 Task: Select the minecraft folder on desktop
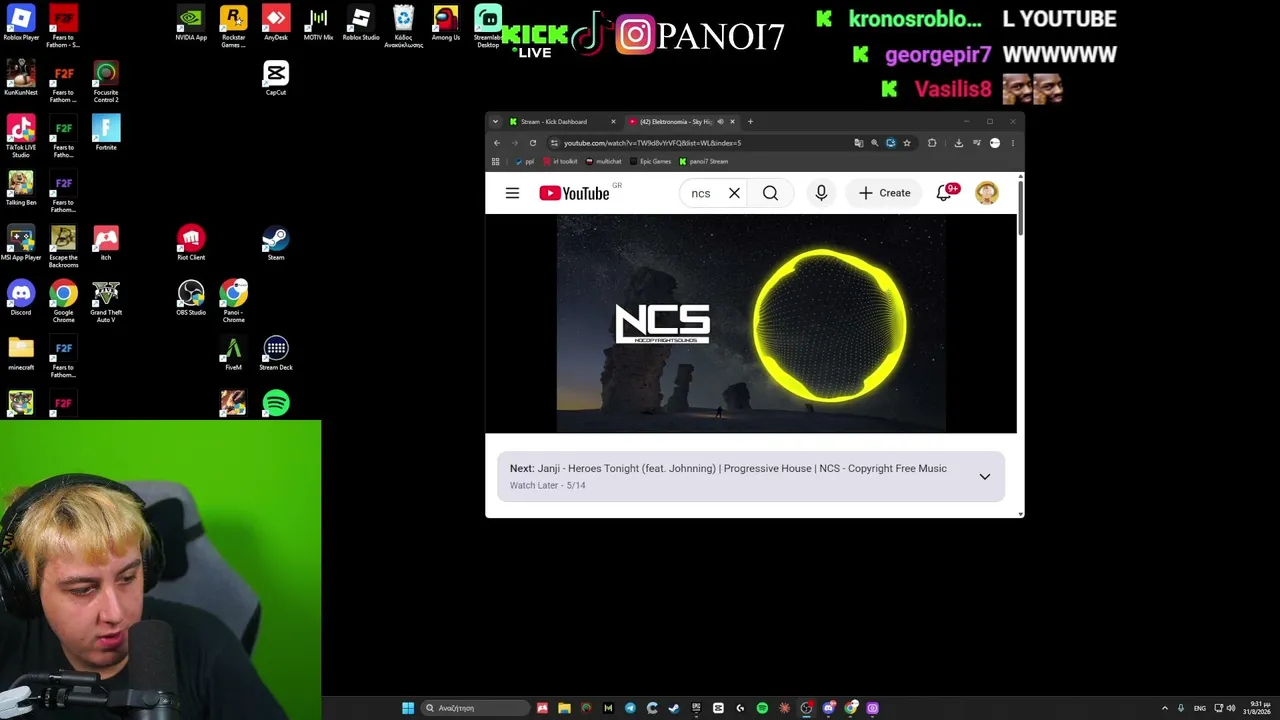click(21, 354)
